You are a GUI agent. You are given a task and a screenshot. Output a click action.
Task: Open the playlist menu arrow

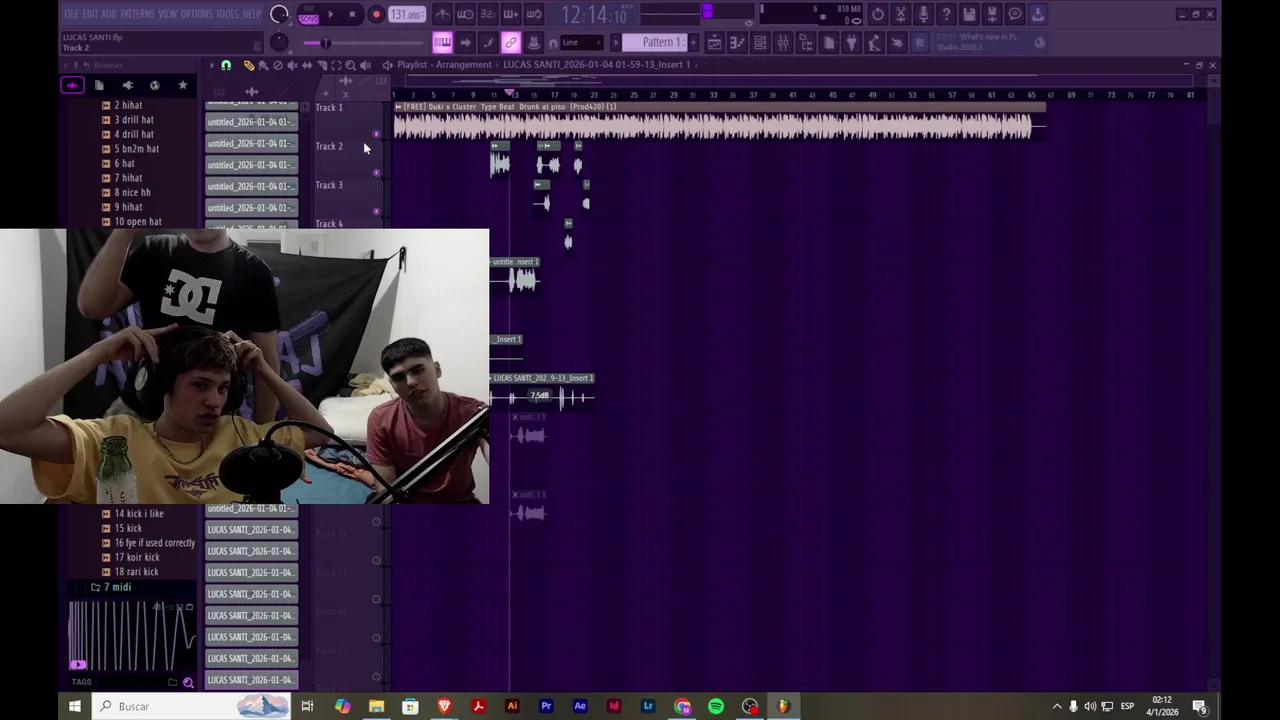[211, 65]
